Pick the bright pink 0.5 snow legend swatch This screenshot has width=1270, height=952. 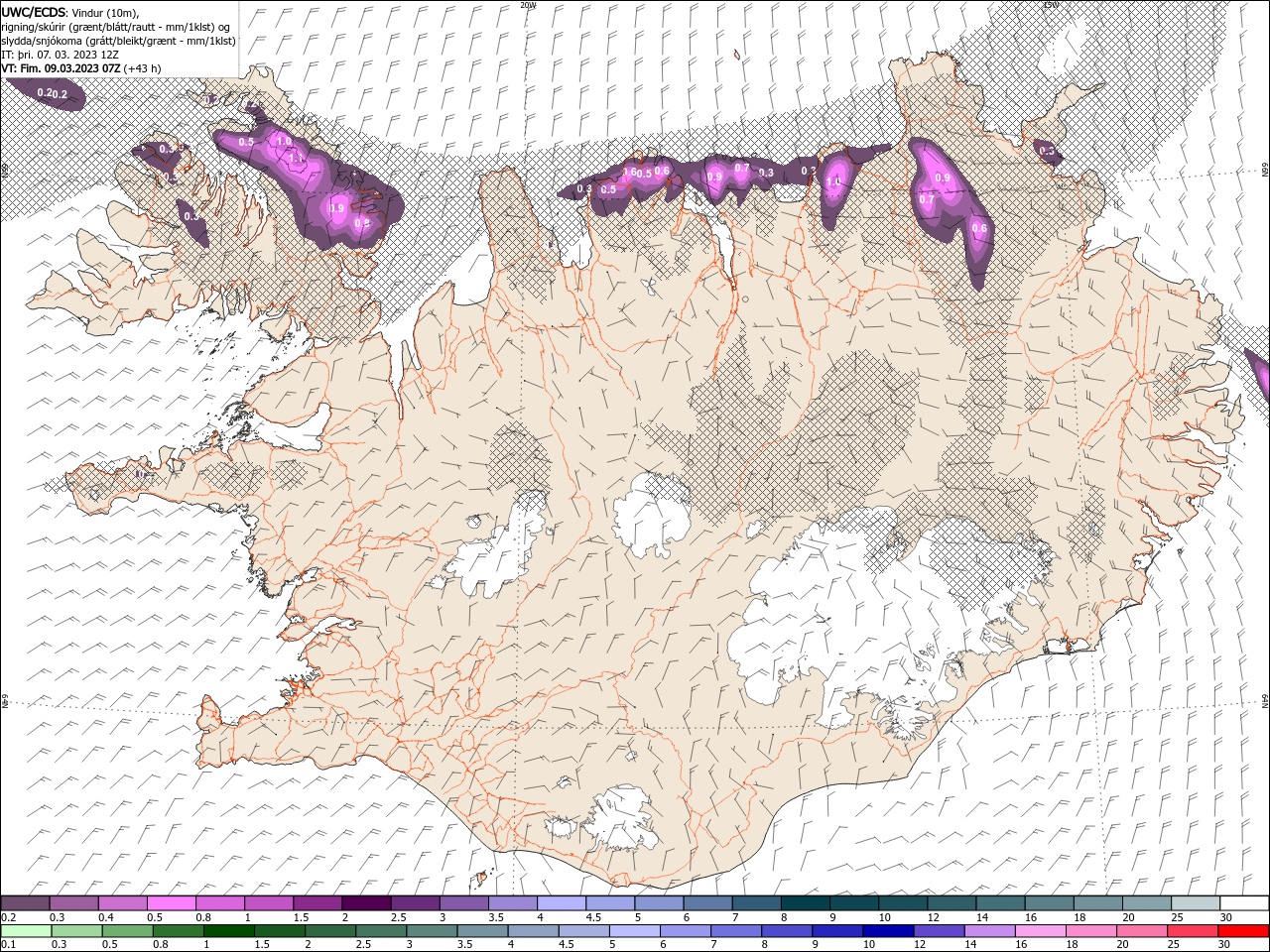tap(171, 903)
